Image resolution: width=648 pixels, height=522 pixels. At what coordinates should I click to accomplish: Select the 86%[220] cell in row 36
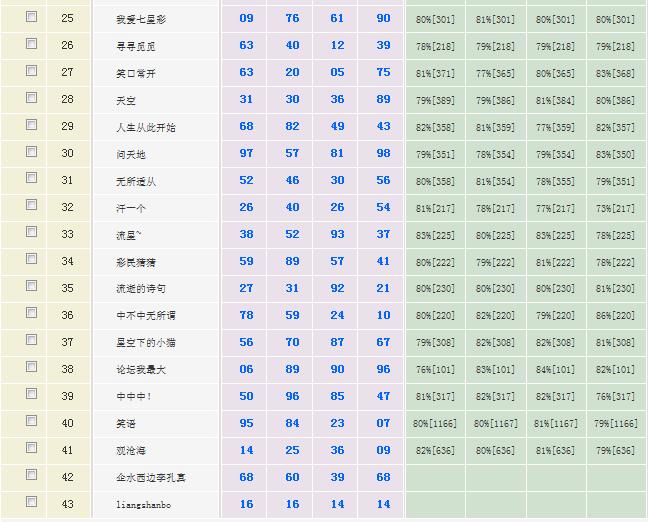[615, 316]
